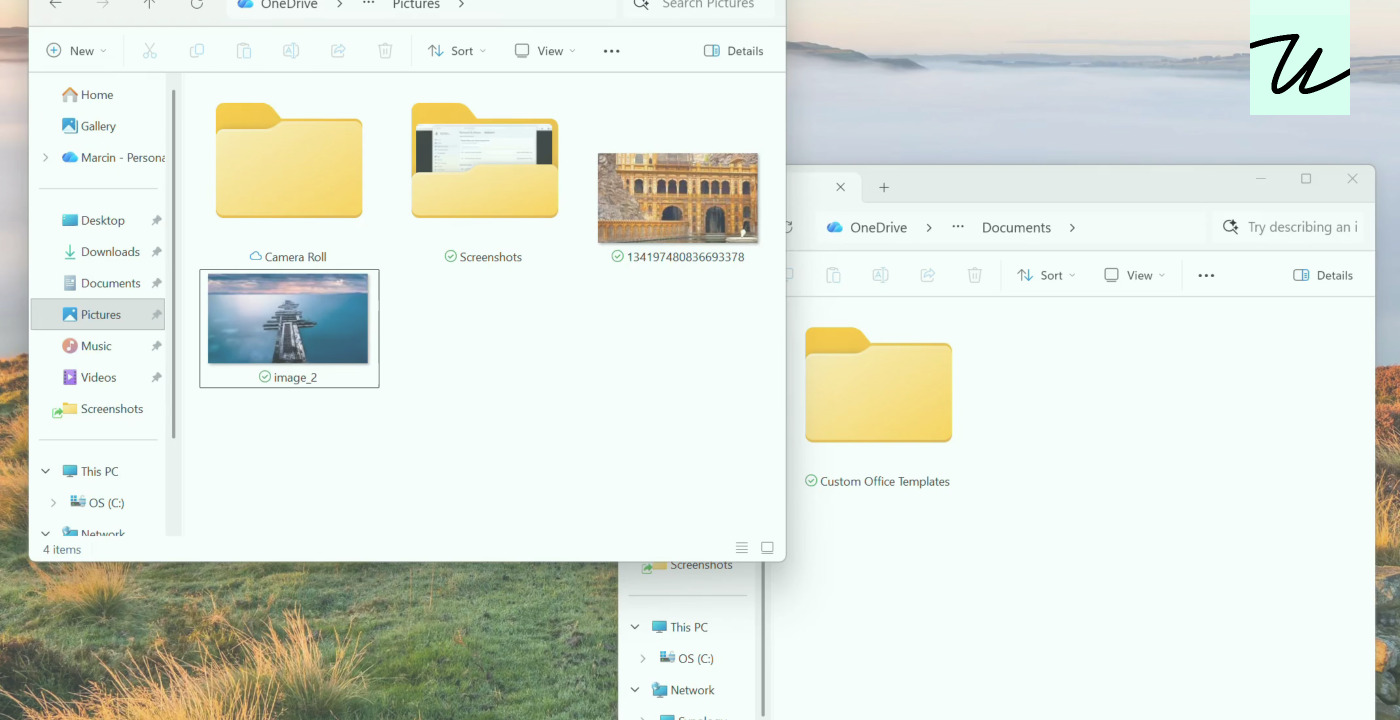Collapse the Network node in the Documents window sidebar
The image size is (1400, 720).
pyautogui.click(x=635, y=690)
